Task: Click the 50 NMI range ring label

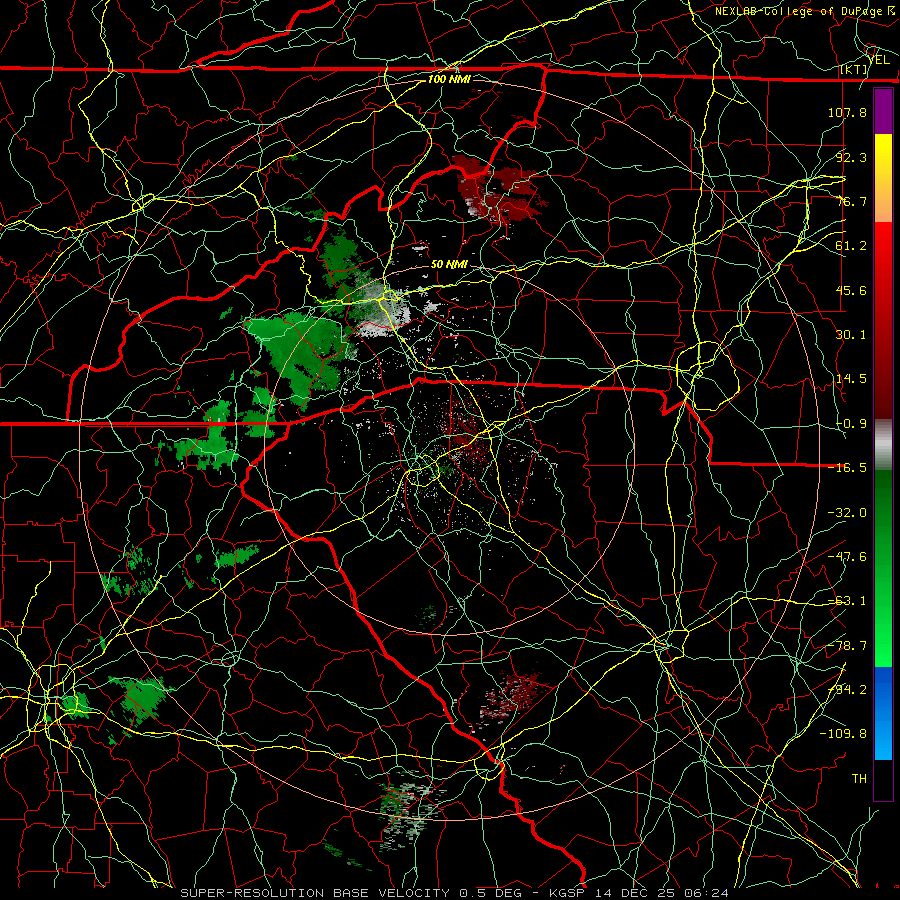Action: pos(449,265)
